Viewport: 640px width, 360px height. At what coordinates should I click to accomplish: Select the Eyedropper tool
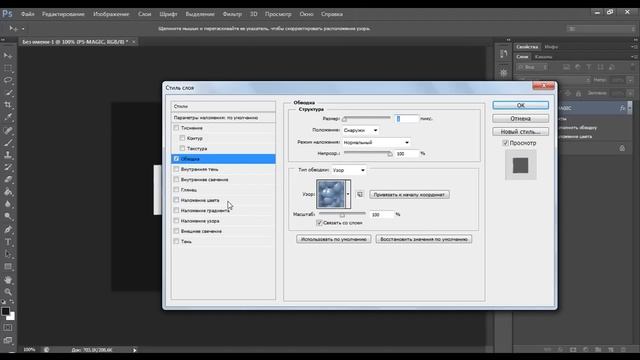tap(8, 118)
